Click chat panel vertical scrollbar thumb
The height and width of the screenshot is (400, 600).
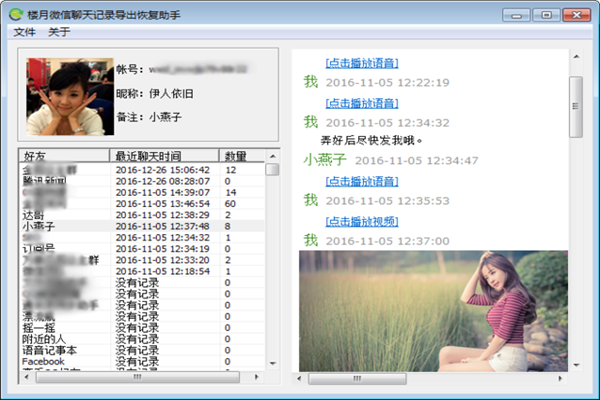coord(576,107)
